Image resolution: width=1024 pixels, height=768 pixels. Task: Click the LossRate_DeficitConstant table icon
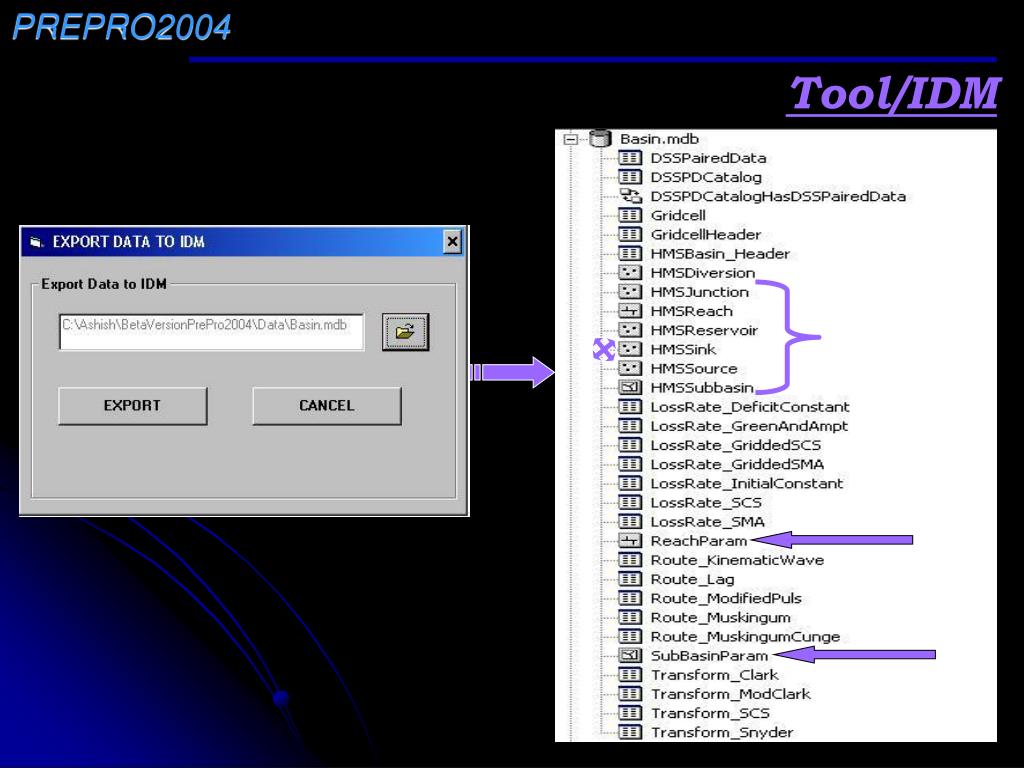630,407
